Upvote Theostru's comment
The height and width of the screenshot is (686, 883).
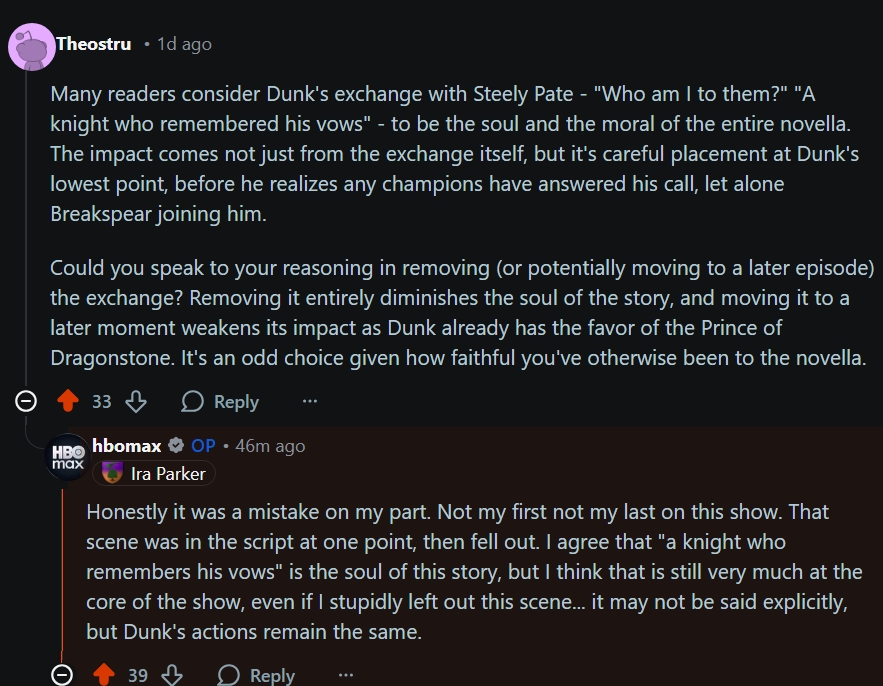(68, 402)
